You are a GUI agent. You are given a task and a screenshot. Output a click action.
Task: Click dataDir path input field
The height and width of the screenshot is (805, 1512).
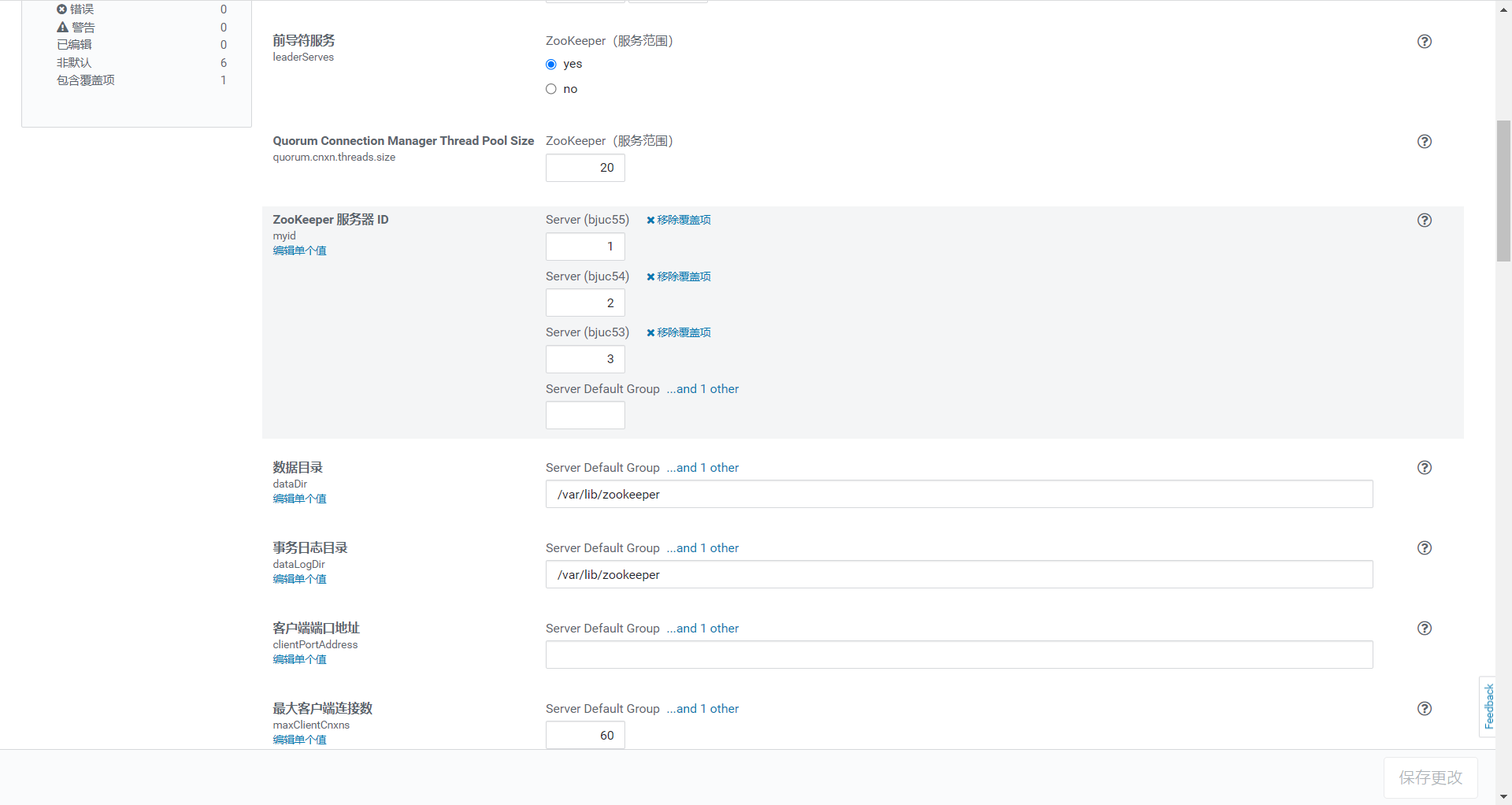(x=959, y=495)
